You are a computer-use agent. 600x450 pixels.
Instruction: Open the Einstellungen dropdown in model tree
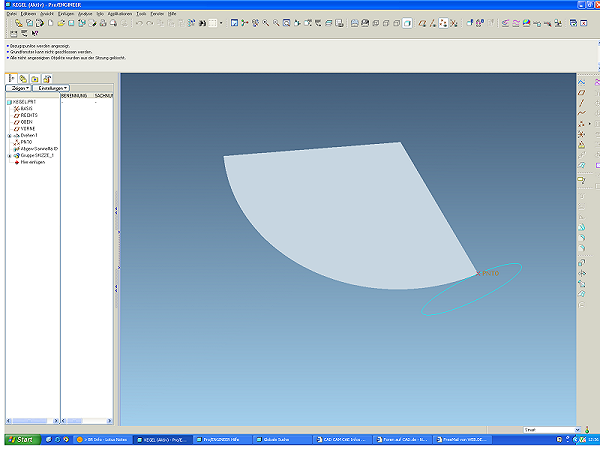coord(51,88)
